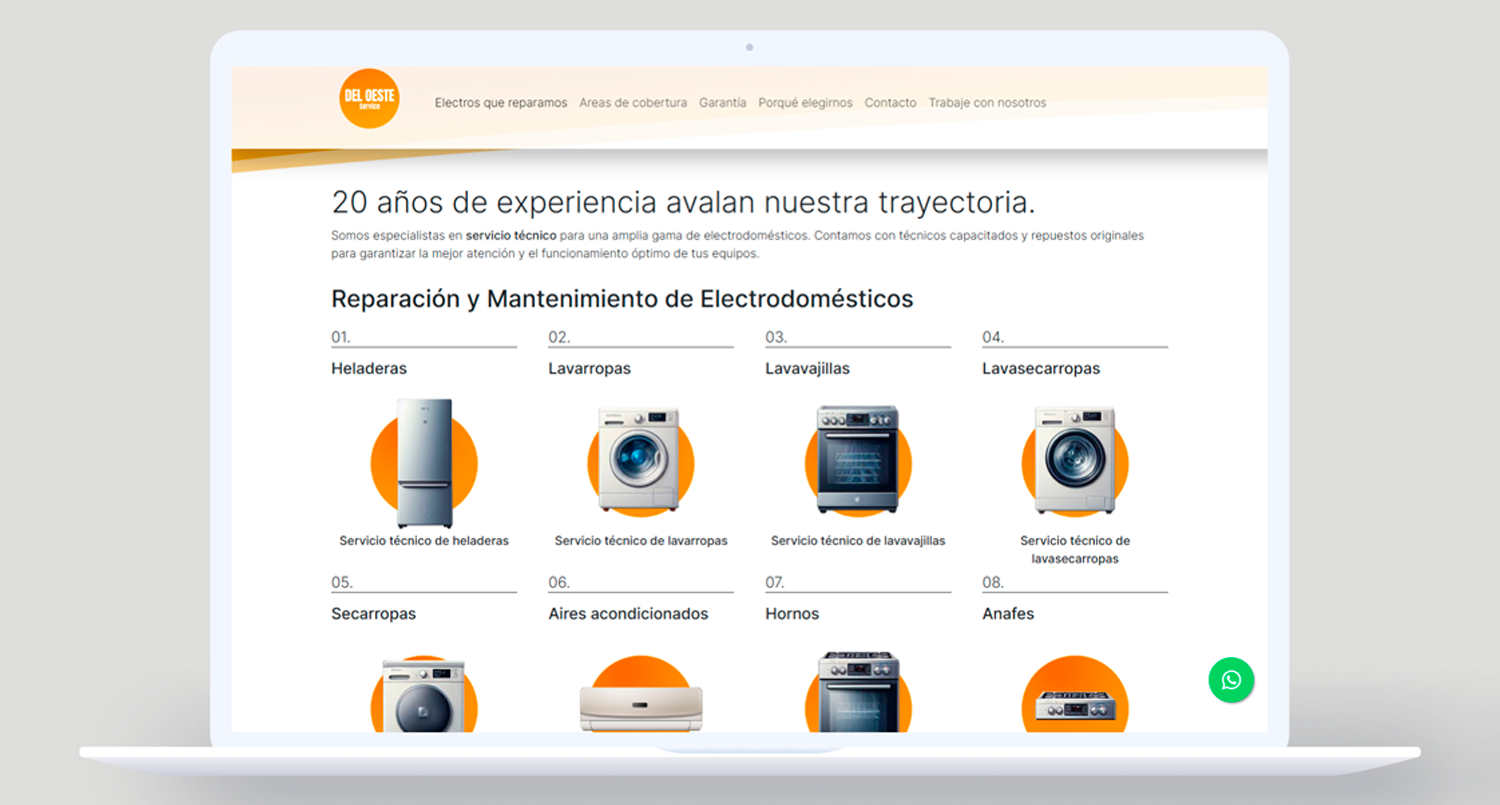Follow 'Servicio técnico de lavarropas' link
Viewport: 1500px width, 805px height.
641,541
